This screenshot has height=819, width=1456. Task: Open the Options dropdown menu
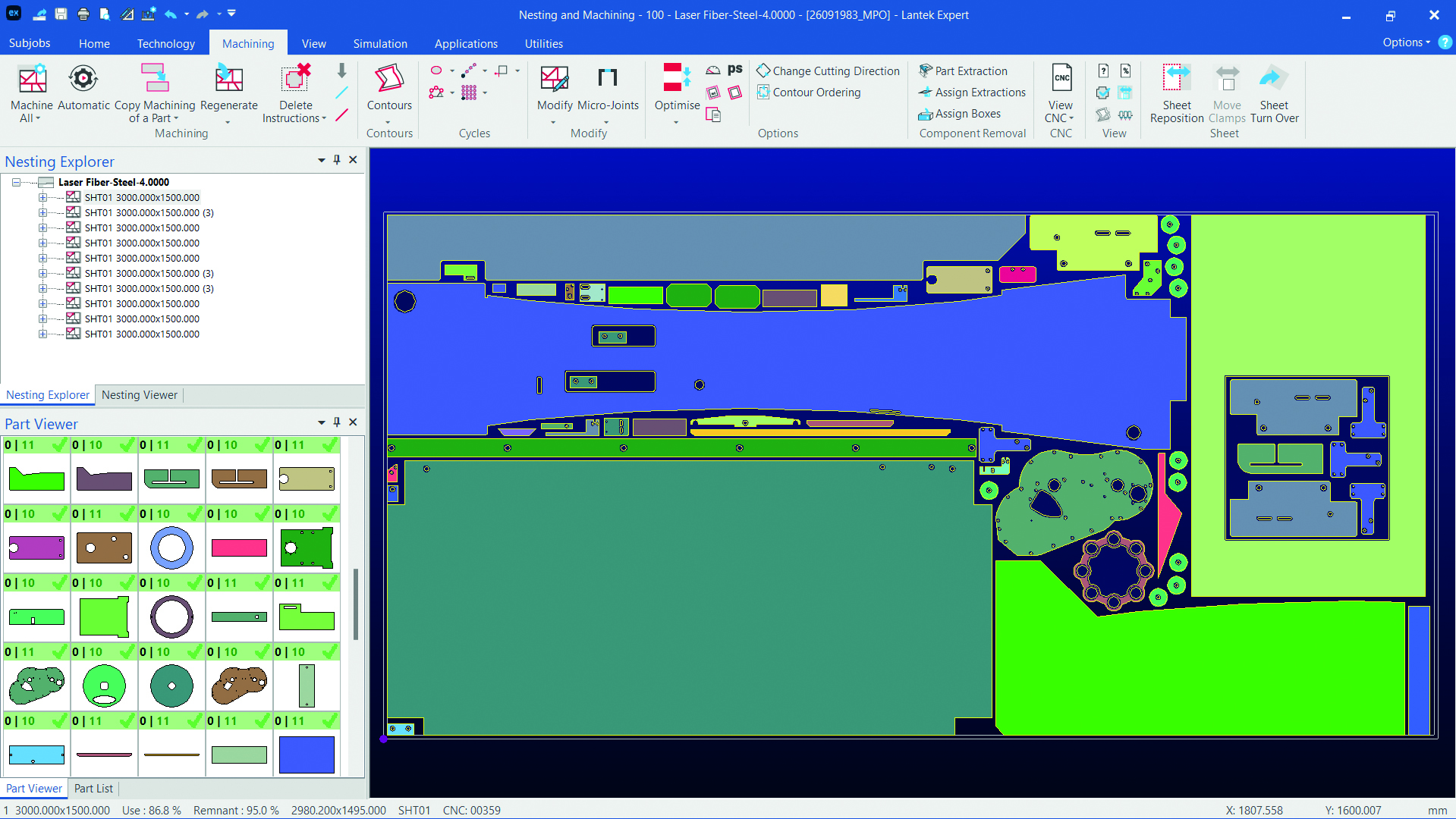pyautogui.click(x=1406, y=42)
